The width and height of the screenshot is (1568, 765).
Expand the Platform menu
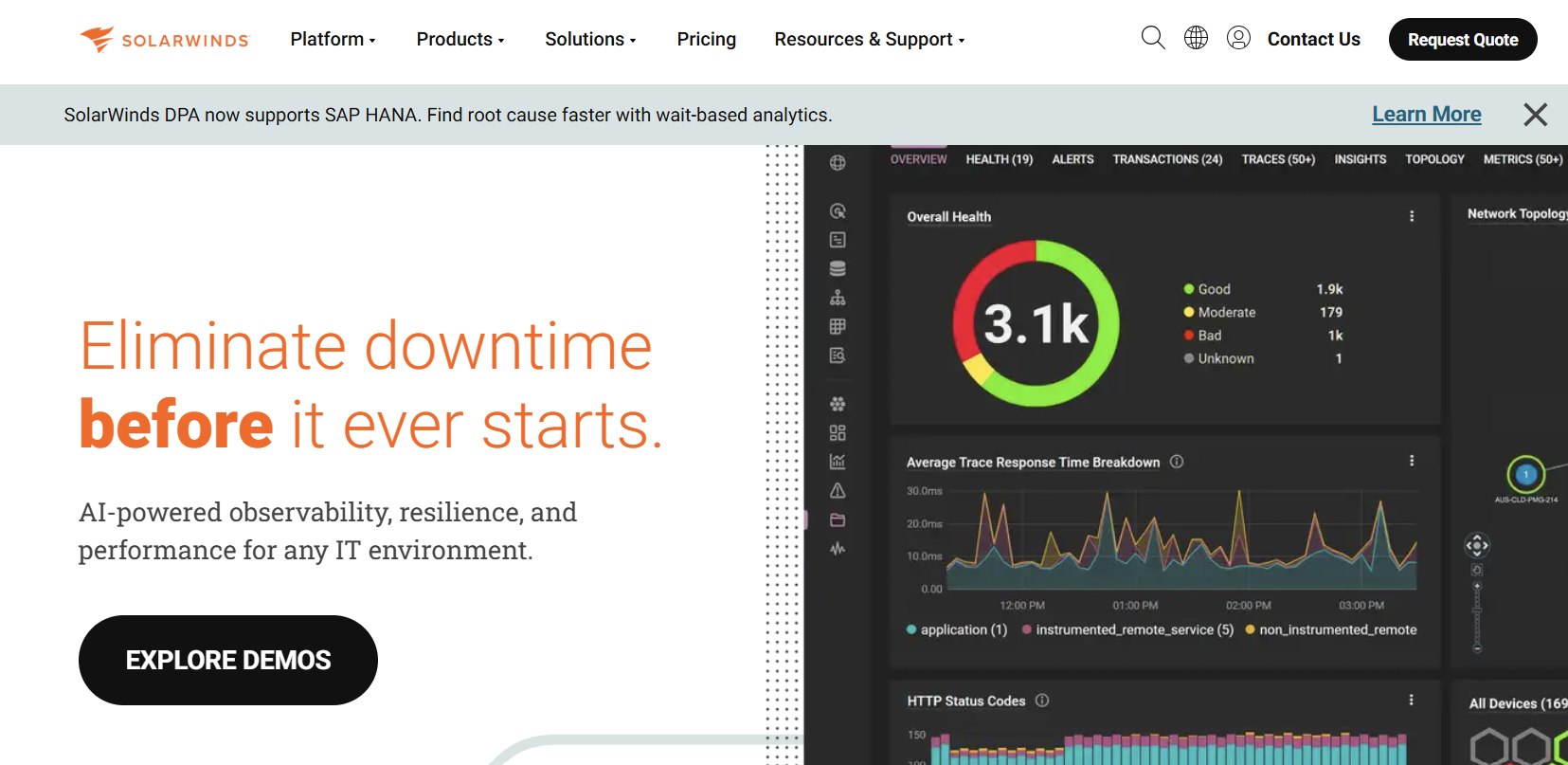[333, 39]
